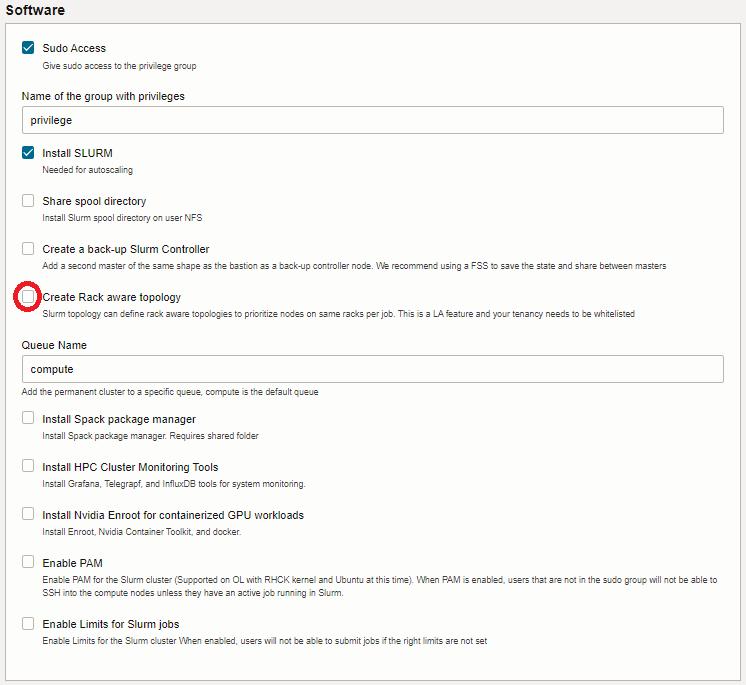746x685 pixels.
Task: Click the 'Install Grafana, Telegrapf, and InfluxDB' description
Action: [173, 484]
